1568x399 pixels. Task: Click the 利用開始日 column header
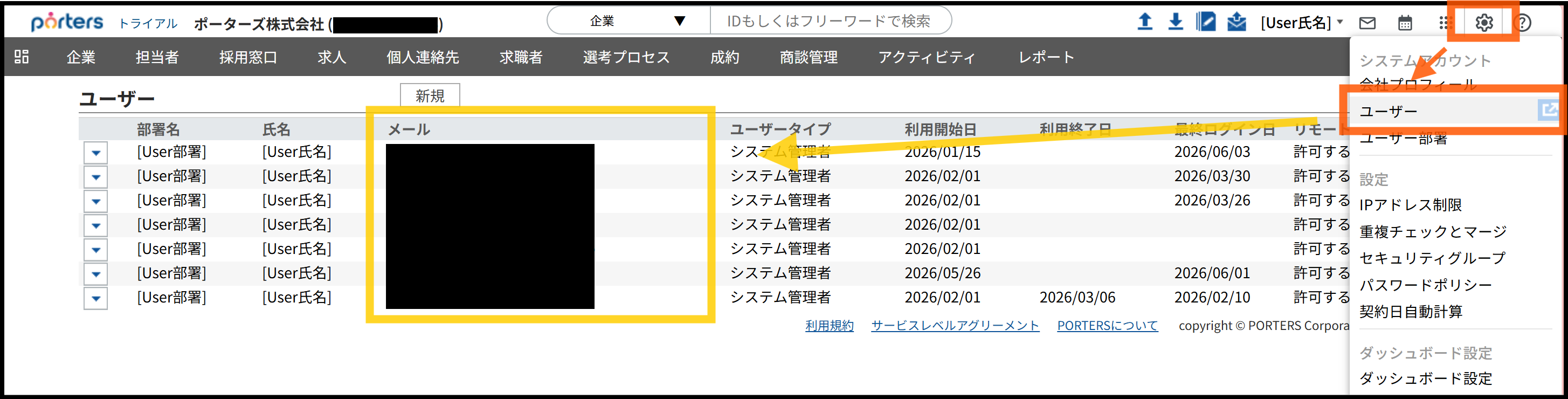[941, 129]
